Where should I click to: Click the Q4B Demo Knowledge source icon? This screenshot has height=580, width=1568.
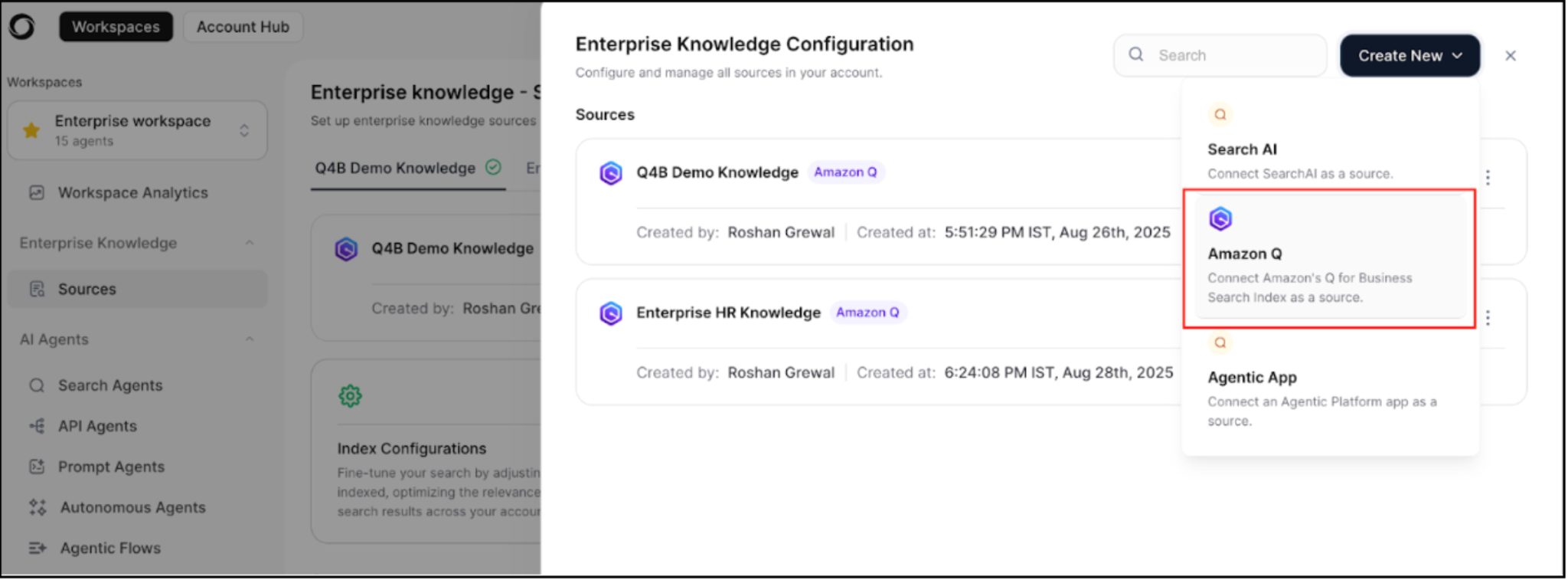tap(611, 173)
